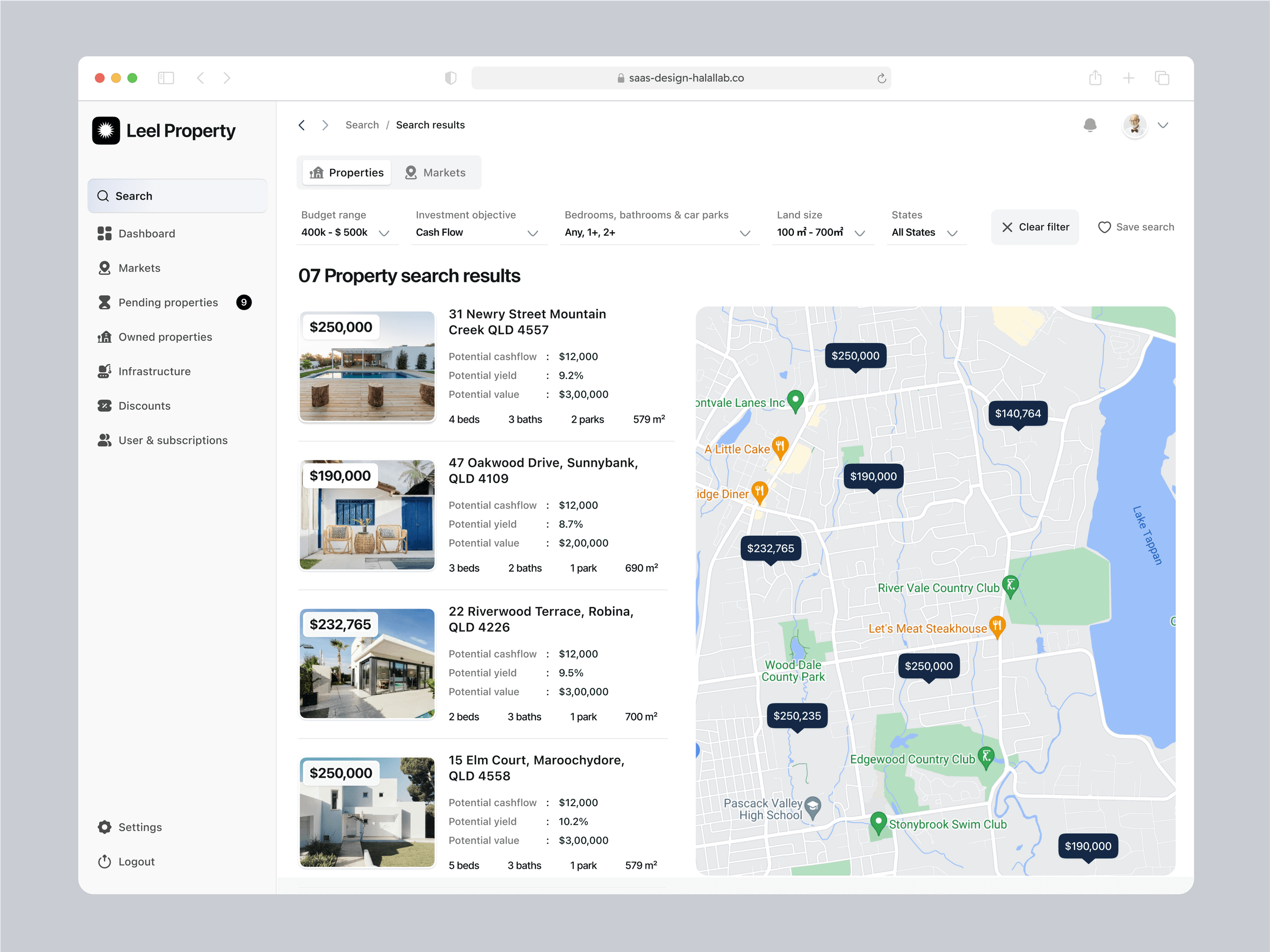
Task: Click the Clear filter button
Action: coord(1035,227)
